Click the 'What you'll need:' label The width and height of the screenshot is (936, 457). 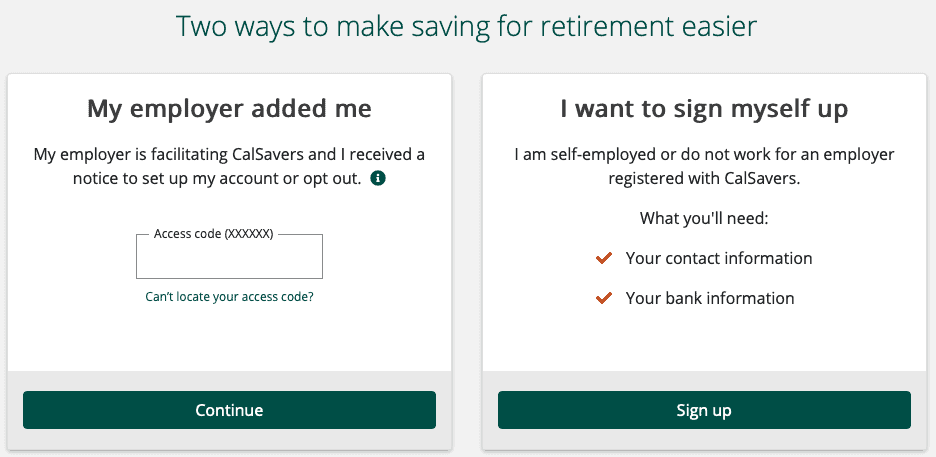click(704, 218)
